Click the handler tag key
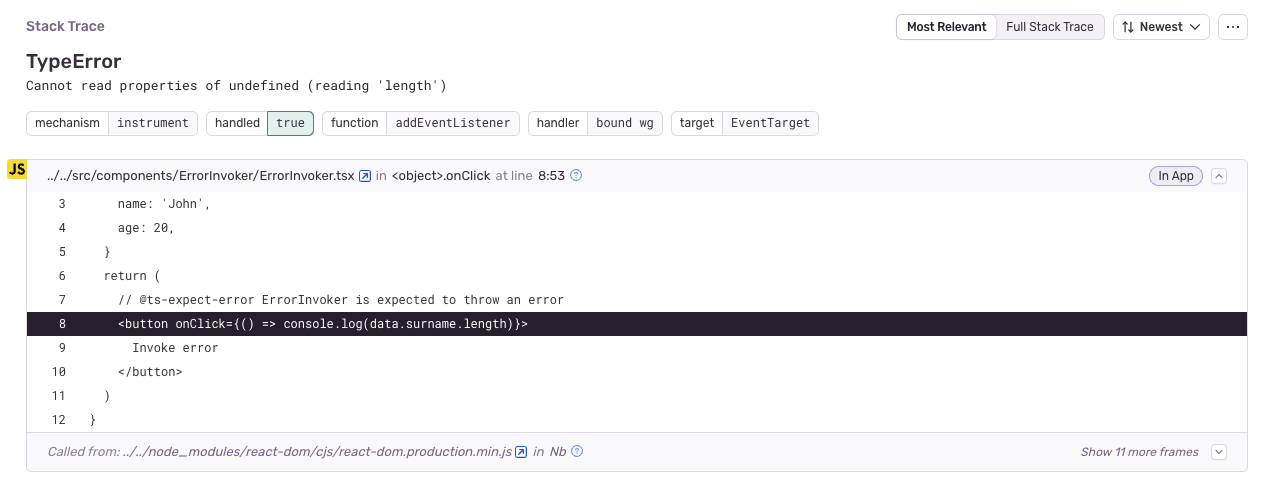This screenshot has width=1274, height=500. (x=558, y=123)
